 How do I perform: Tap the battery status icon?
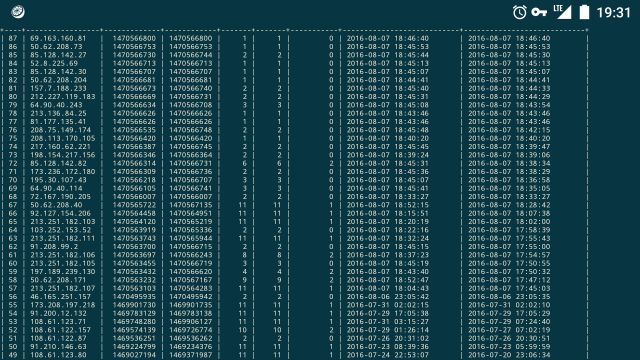(x=584, y=12)
